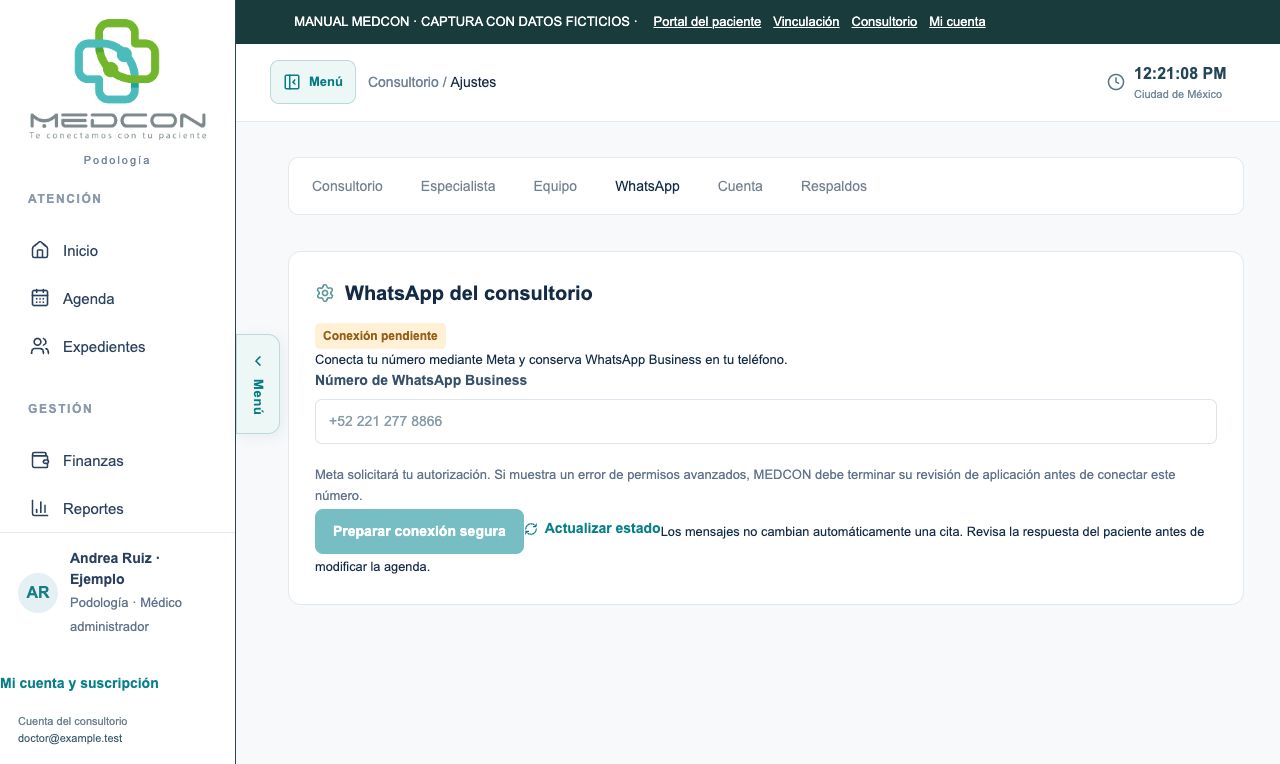Open the Mi cuenta link in top bar
The height and width of the screenshot is (764, 1280).
tap(957, 21)
